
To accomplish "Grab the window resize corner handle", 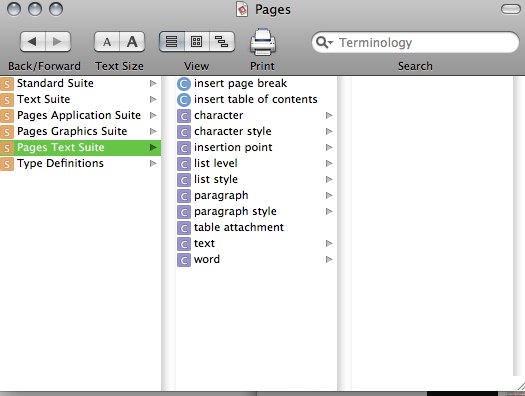I will (x=520, y=385).
